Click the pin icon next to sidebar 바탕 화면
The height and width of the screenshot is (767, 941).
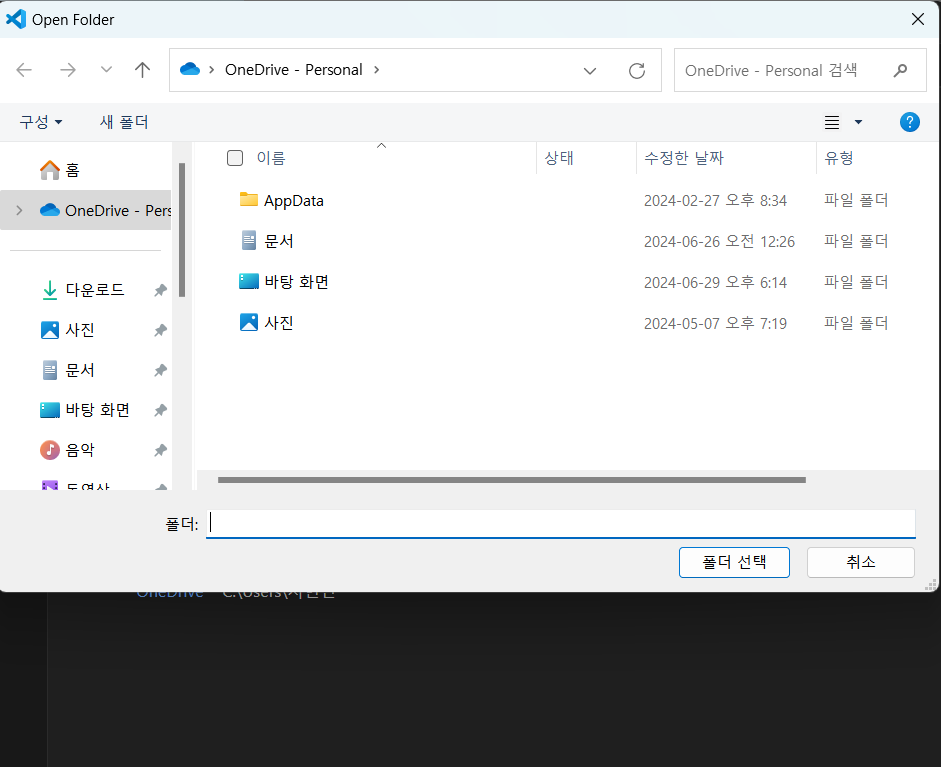(x=160, y=411)
